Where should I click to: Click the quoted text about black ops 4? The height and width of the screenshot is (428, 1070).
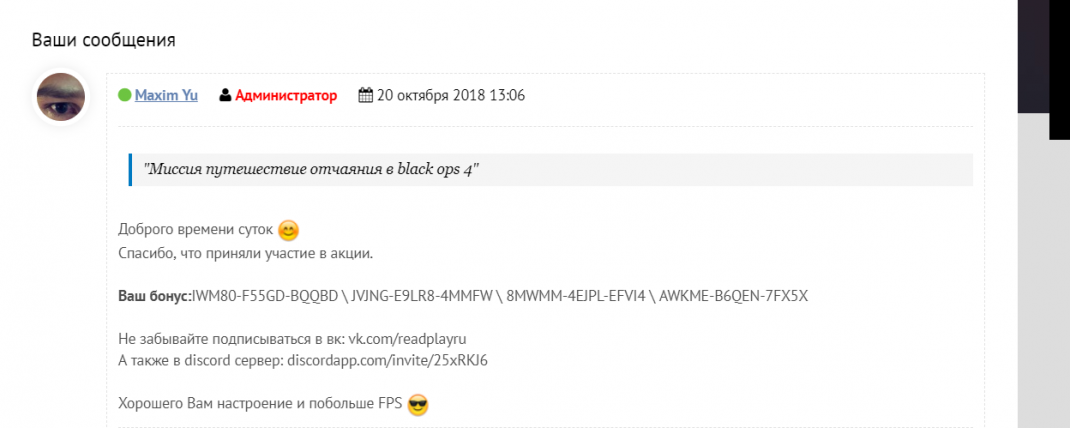[x=311, y=169]
